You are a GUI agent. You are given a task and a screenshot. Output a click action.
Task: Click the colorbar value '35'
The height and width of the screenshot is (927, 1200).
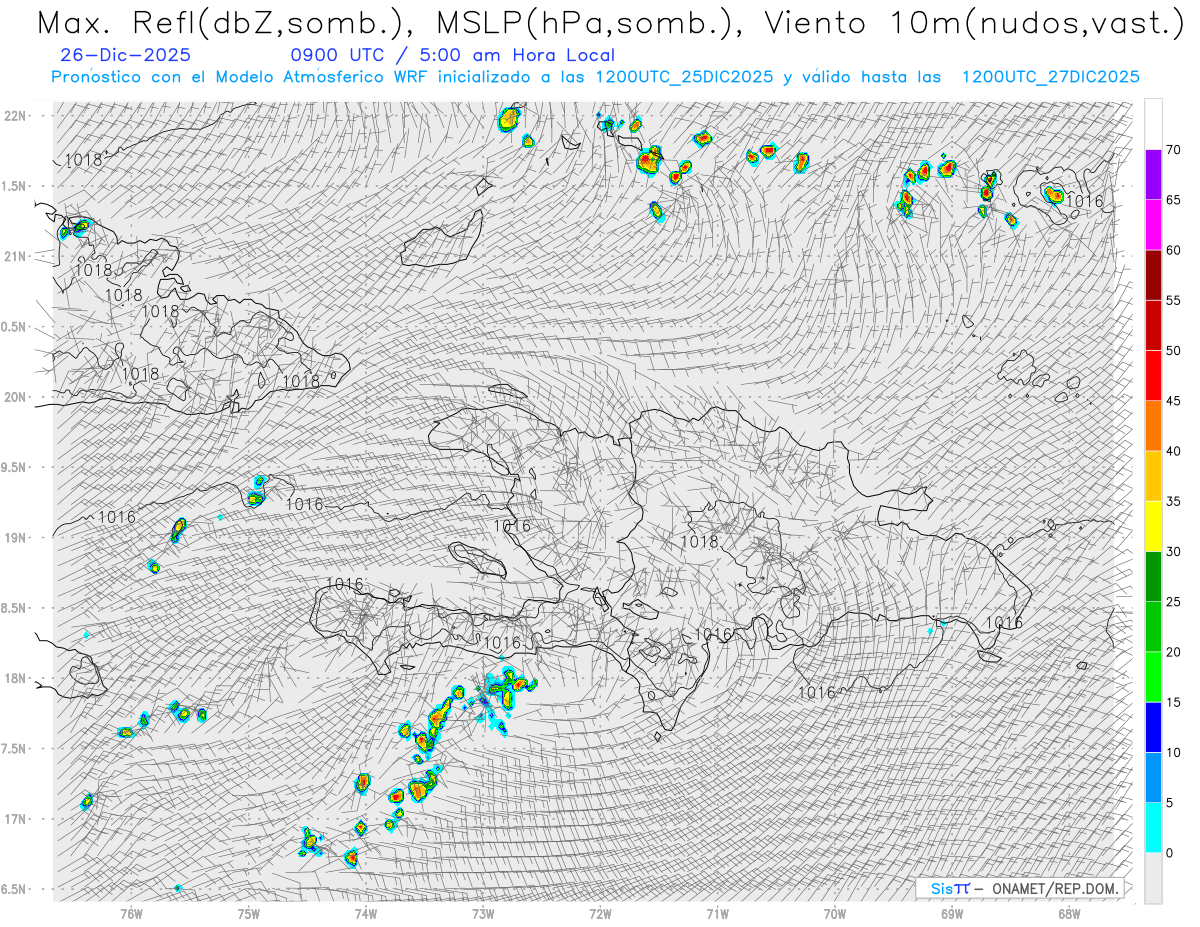[x=1173, y=501]
